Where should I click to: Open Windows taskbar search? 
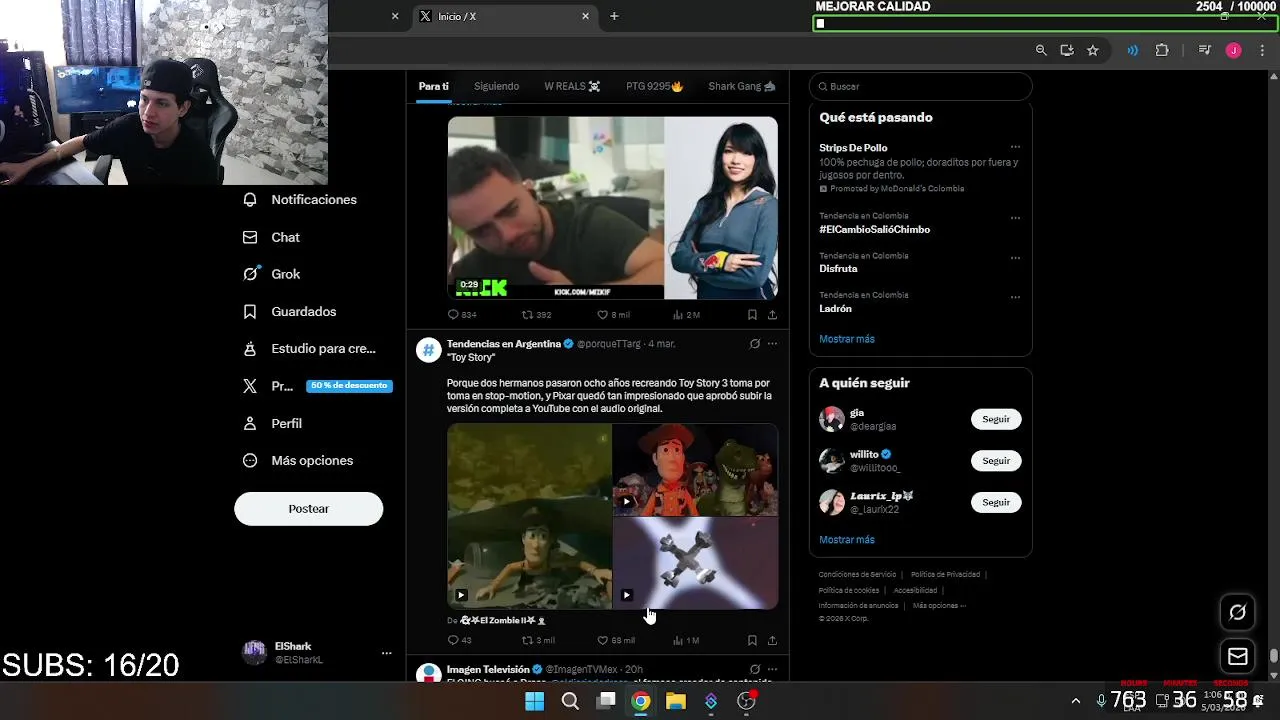click(570, 701)
